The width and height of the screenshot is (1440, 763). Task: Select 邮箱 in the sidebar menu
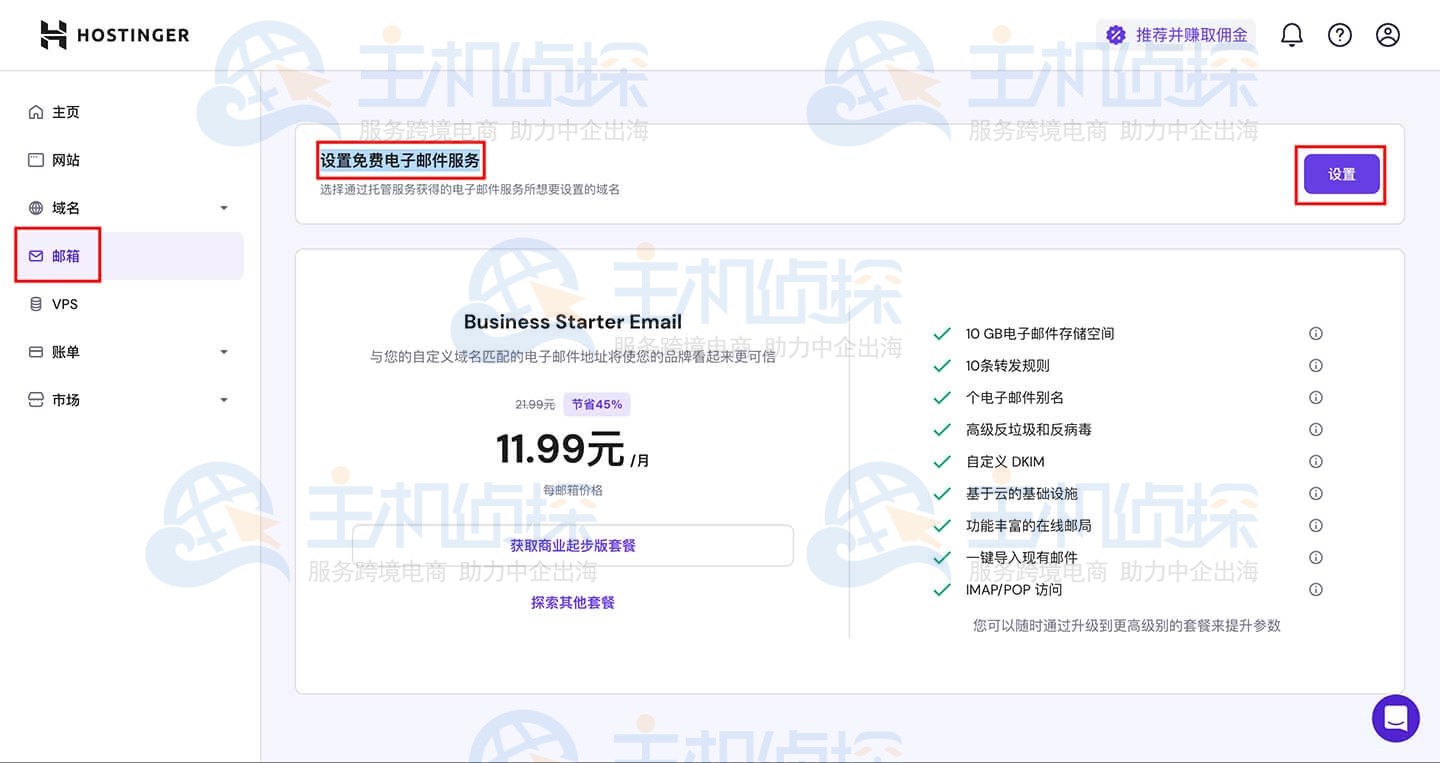click(x=65, y=256)
